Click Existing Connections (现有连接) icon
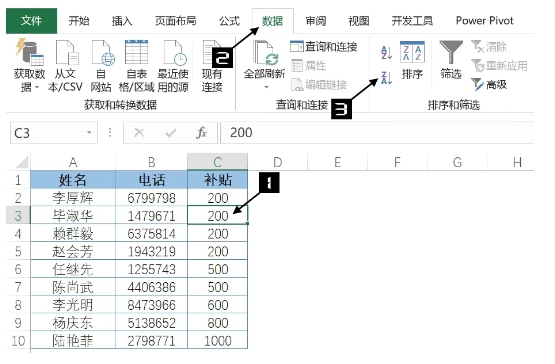Image resolution: width=555 pixels, height=364 pixels. click(x=212, y=53)
